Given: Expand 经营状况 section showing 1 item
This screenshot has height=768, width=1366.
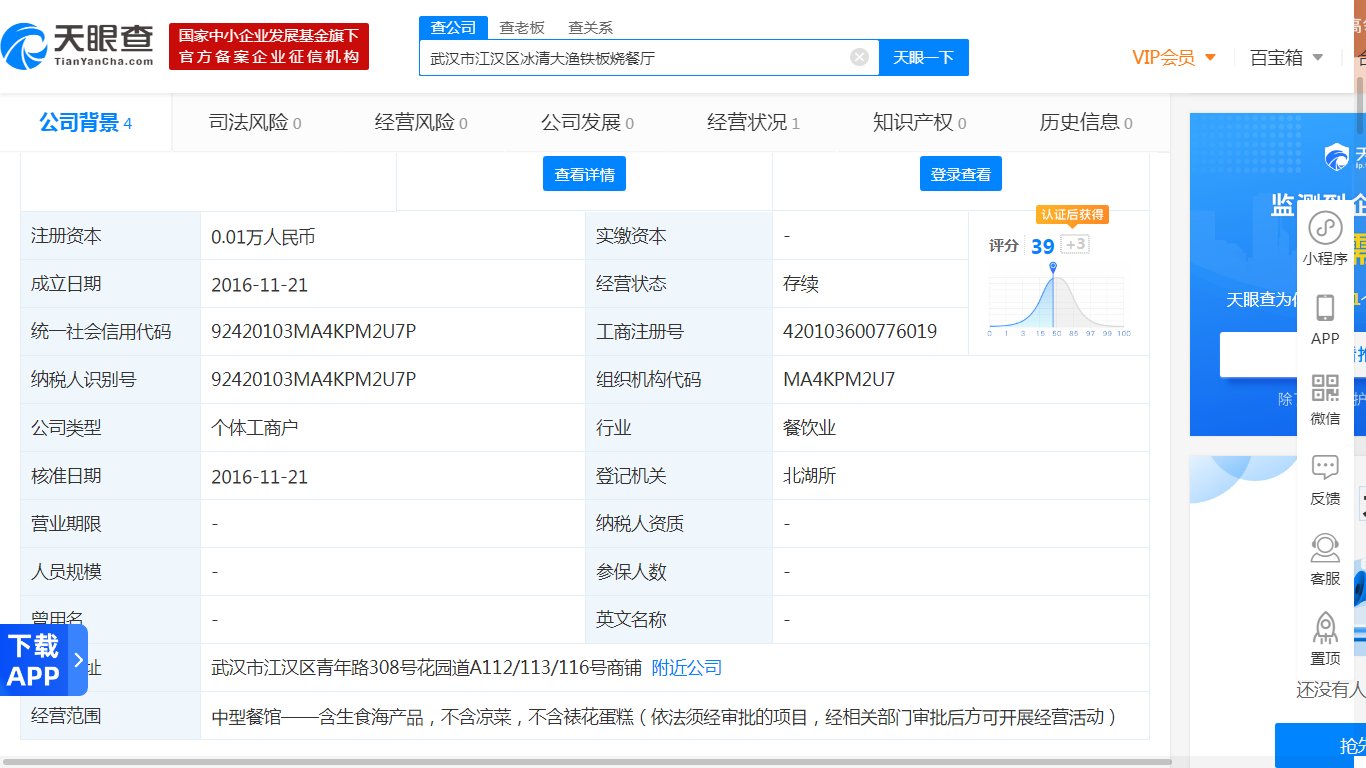Looking at the screenshot, I should pyautogui.click(x=752, y=122).
